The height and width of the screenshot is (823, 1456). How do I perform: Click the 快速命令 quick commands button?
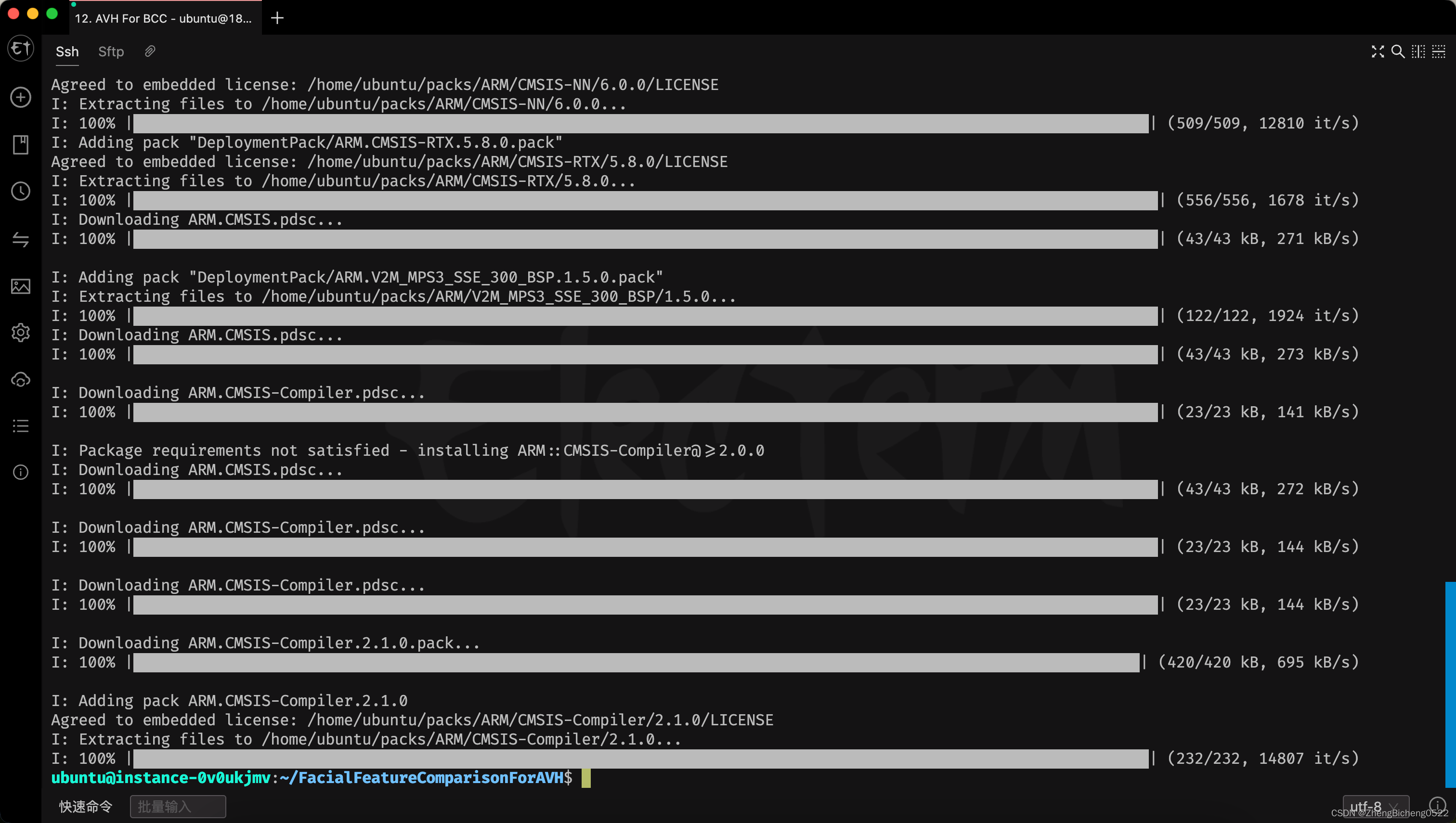point(86,807)
